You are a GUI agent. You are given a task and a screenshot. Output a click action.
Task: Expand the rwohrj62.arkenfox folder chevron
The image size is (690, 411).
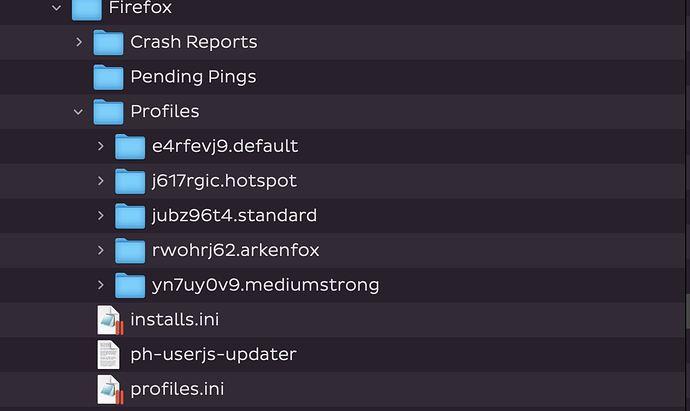coord(100,250)
